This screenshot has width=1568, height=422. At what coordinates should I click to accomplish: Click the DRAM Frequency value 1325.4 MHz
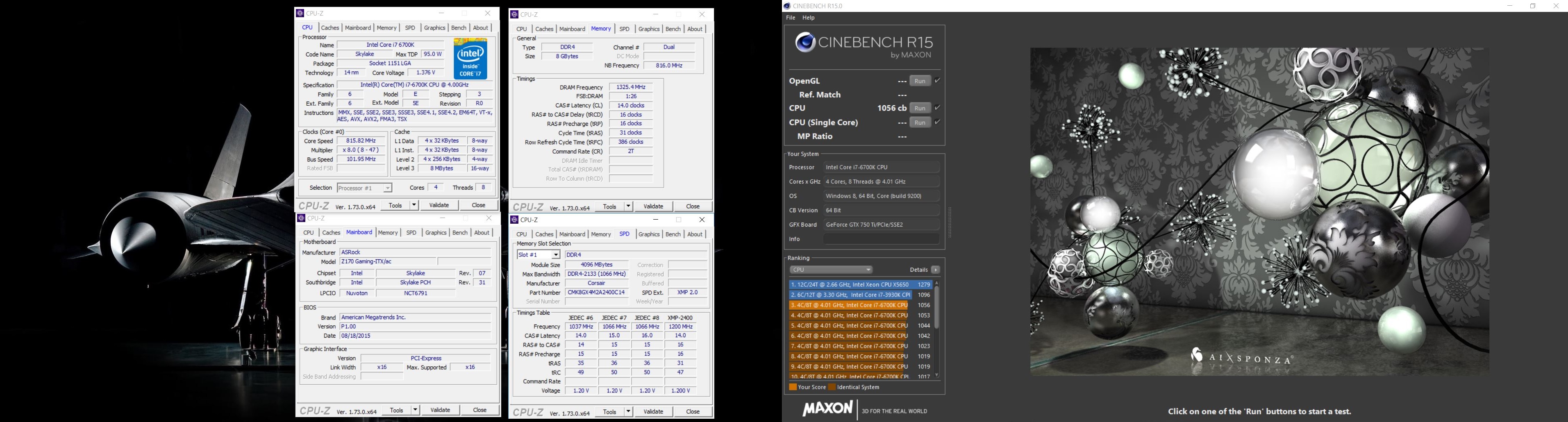tap(631, 87)
